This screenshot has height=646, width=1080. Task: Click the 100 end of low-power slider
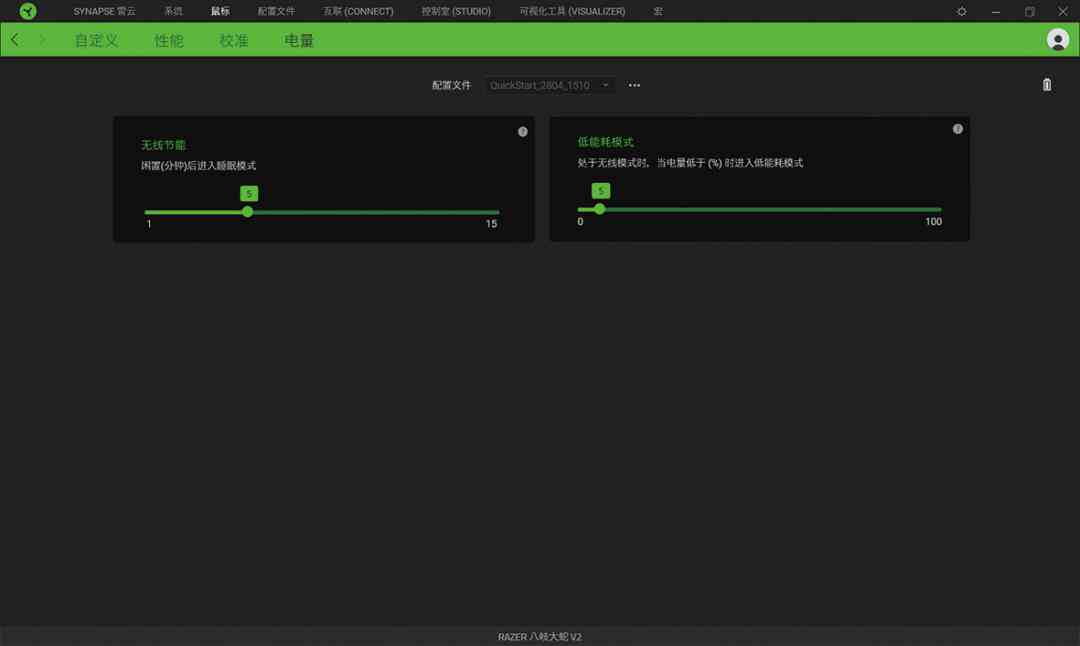point(933,222)
